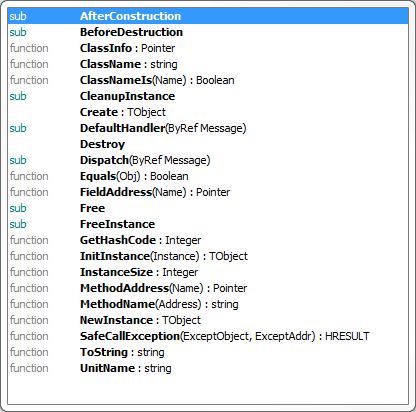Select ToString : string item

click(x=208, y=352)
